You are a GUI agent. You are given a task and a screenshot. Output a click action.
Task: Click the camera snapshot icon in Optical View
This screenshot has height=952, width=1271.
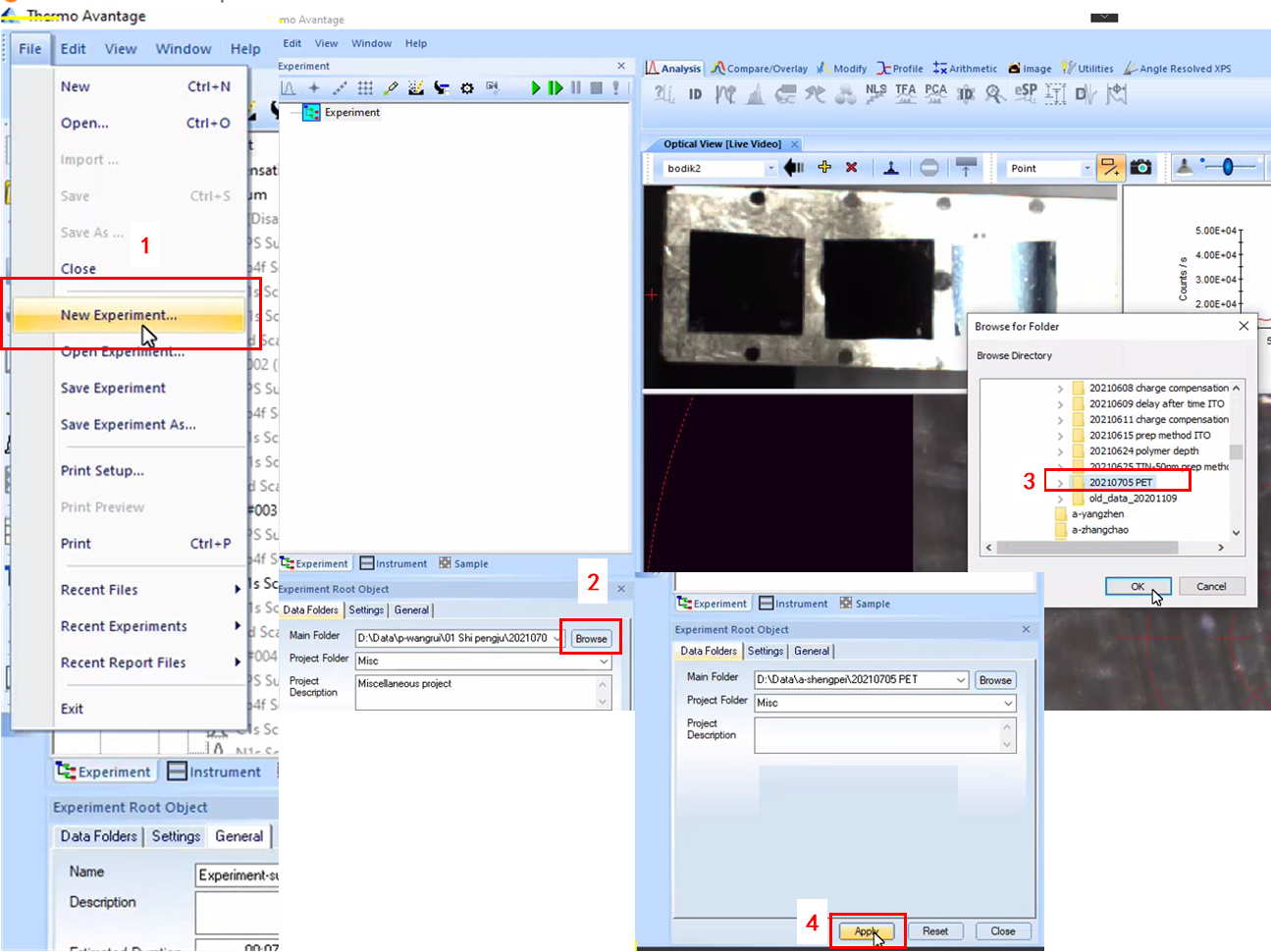pyautogui.click(x=1140, y=168)
